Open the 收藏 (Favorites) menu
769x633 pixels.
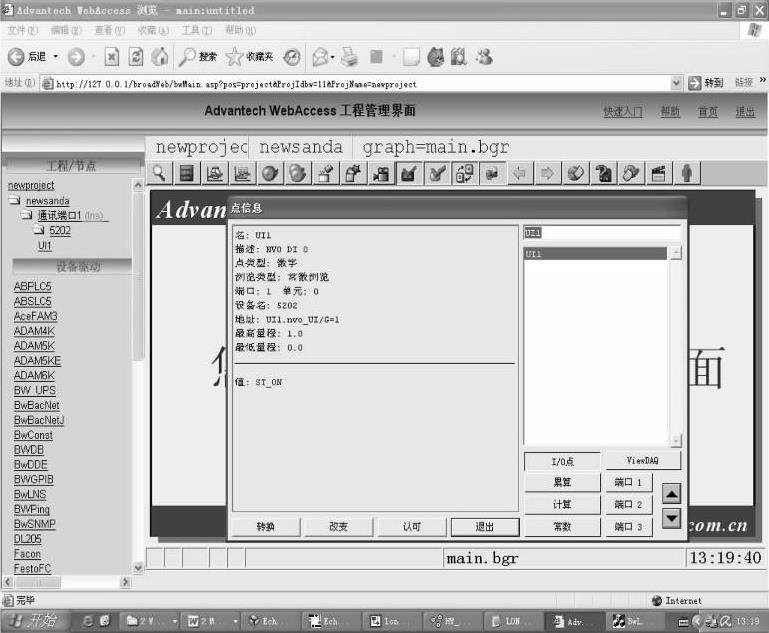tap(153, 30)
